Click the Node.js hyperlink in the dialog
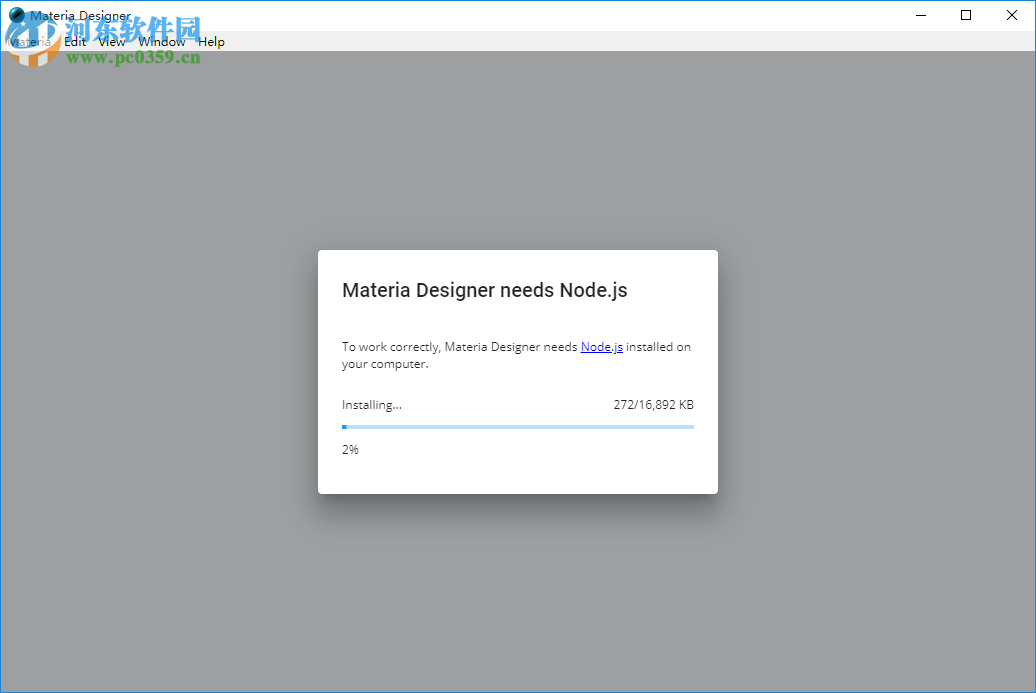This screenshot has width=1036, height=693. pos(600,347)
